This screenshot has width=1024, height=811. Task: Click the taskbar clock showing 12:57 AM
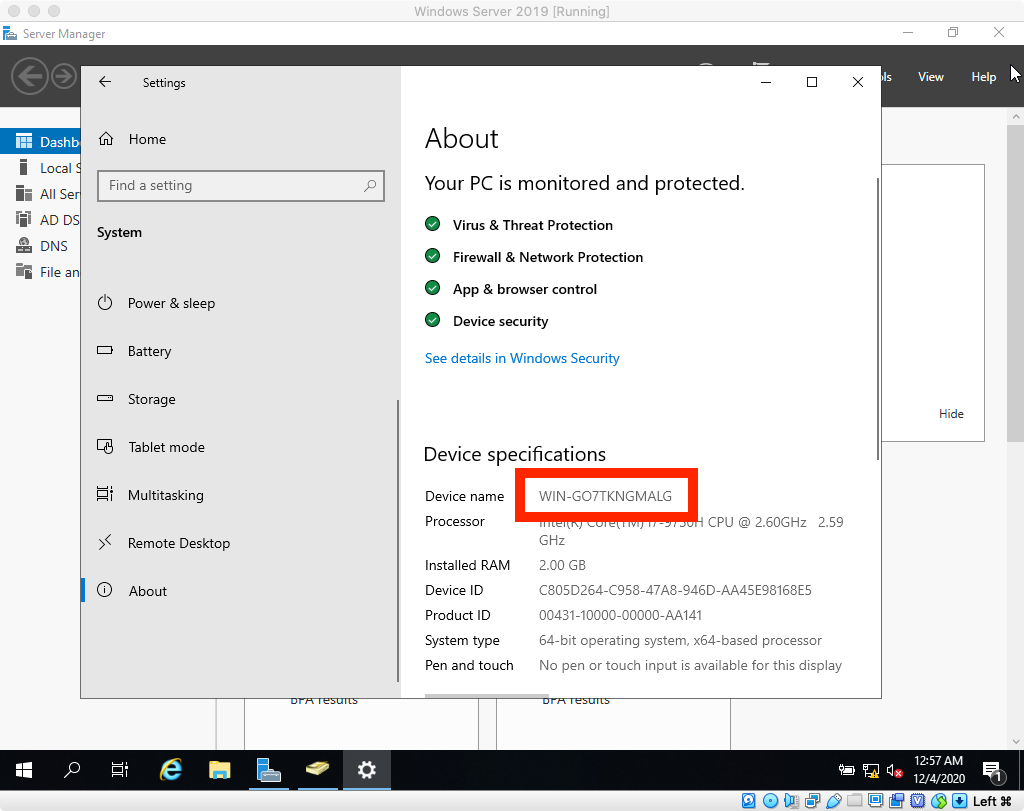click(938, 769)
